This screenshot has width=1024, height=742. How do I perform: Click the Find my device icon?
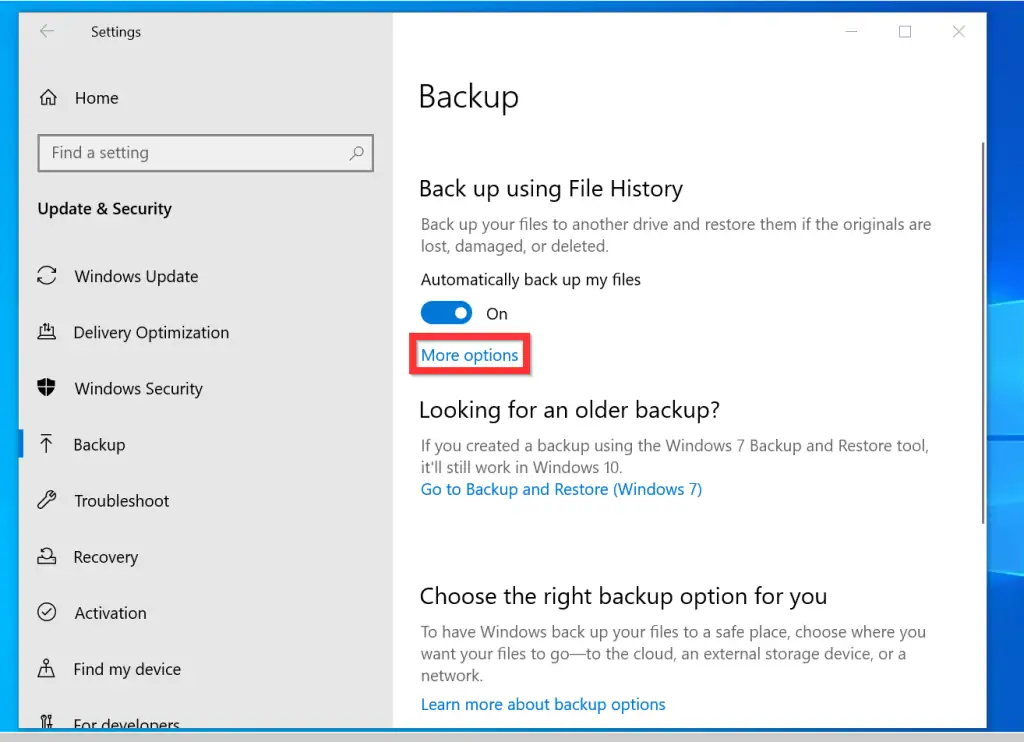tap(47, 668)
